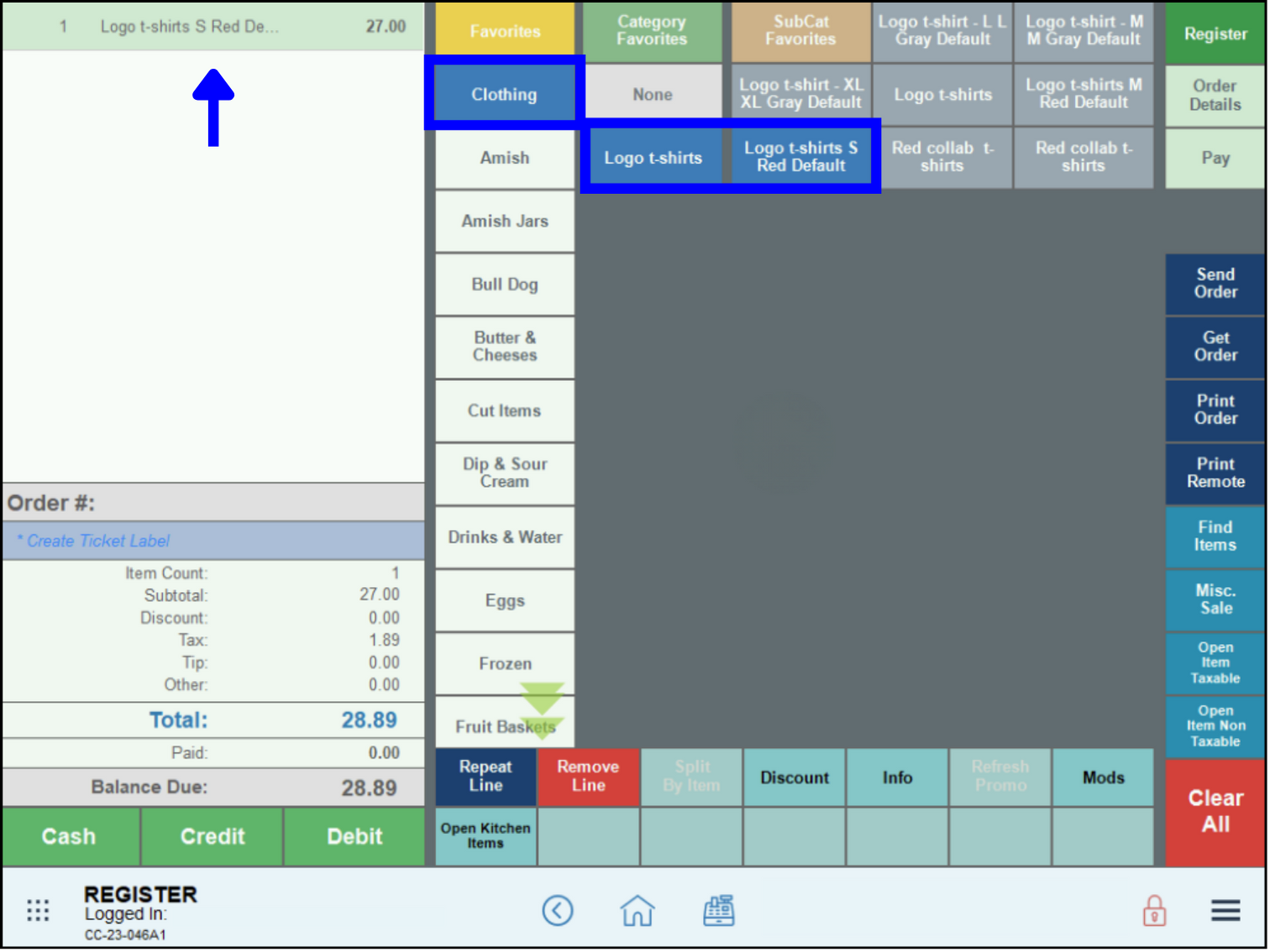Add Logo t-shirt - L L Gray Default
The width and height of the screenshot is (1270, 952).
click(x=942, y=31)
